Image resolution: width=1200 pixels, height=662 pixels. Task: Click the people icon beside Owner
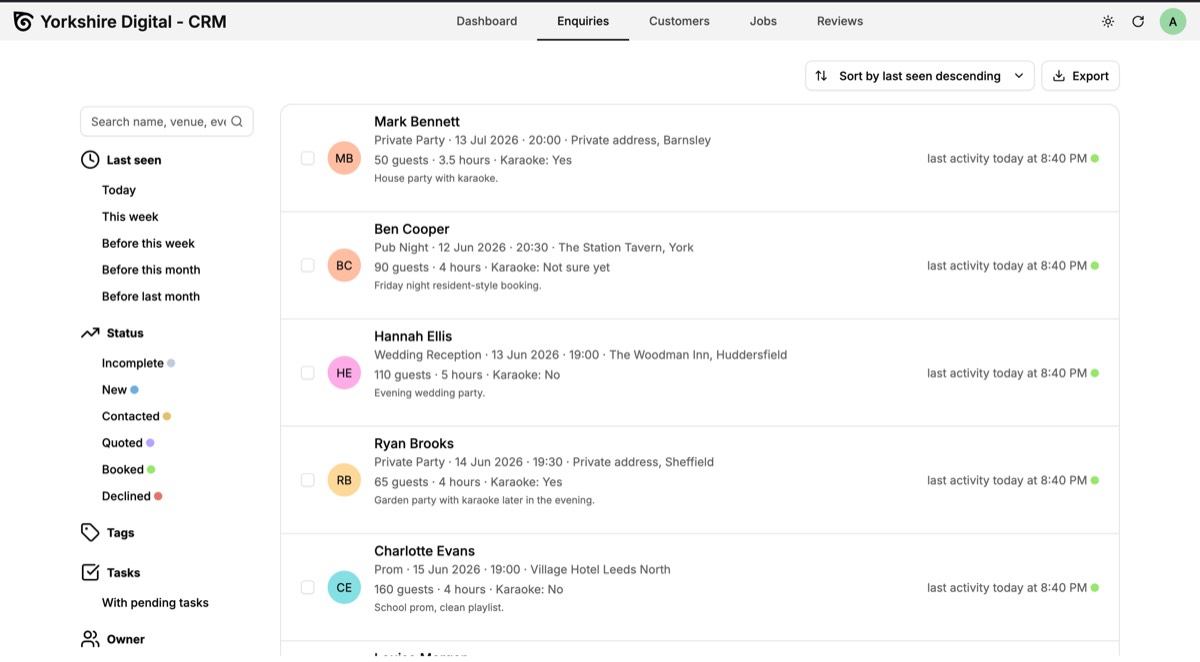point(90,639)
